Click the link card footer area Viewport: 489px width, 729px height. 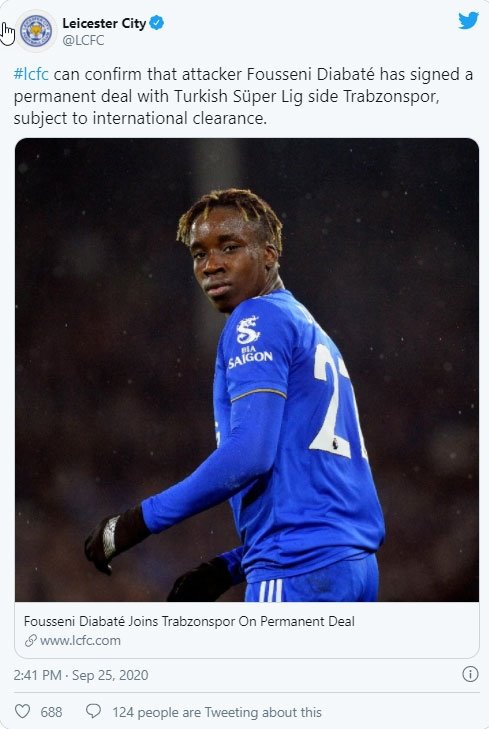click(247, 630)
